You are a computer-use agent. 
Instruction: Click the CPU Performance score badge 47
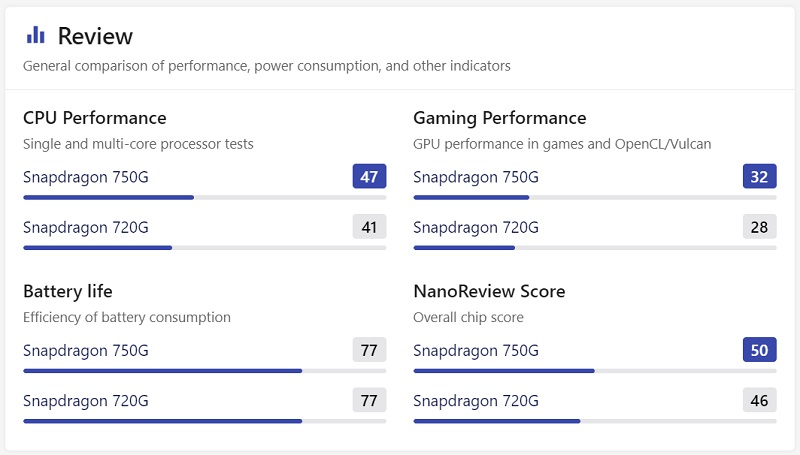click(x=369, y=177)
